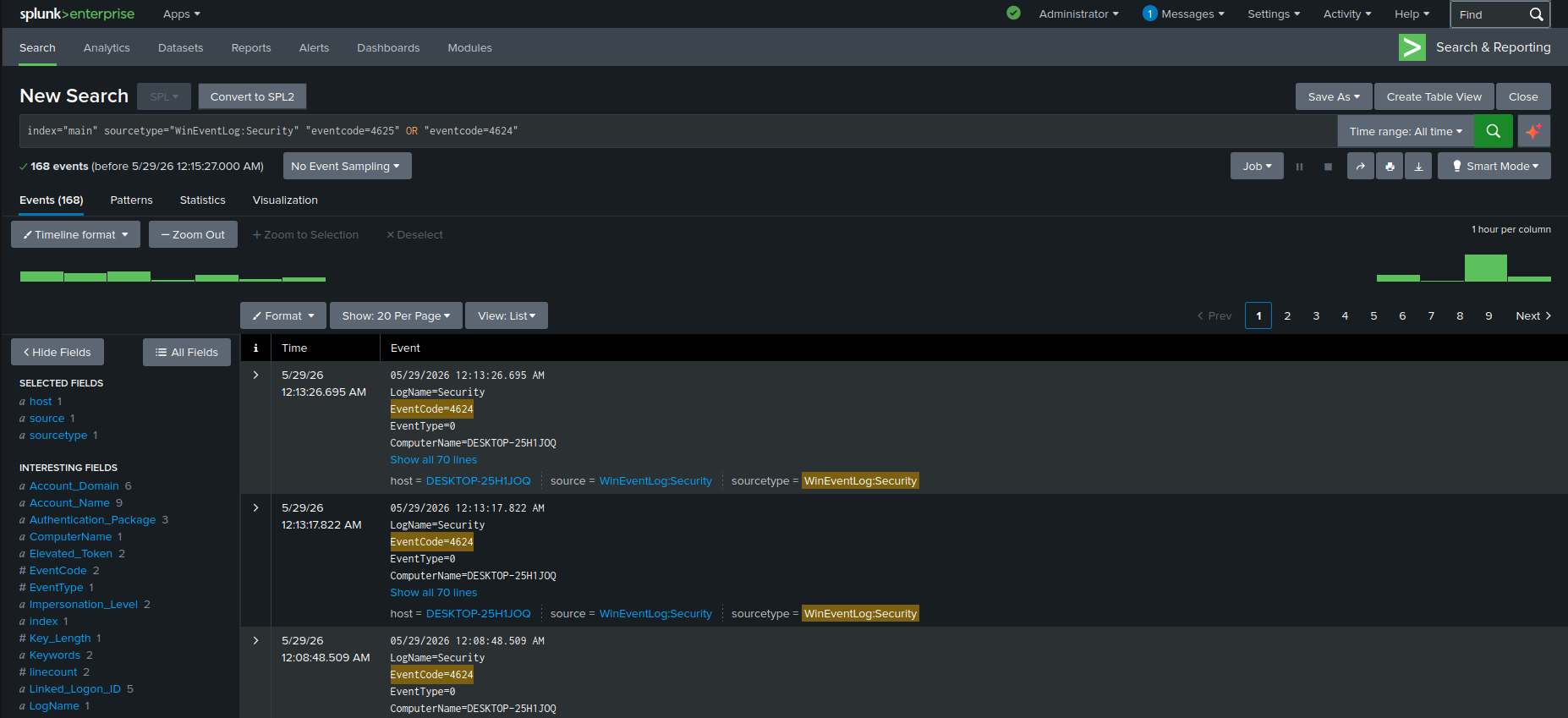Image resolution: width=1568 pixels, height=718 pixels.
Task: Click the event info column header icon
Action: tap(255, 348)
